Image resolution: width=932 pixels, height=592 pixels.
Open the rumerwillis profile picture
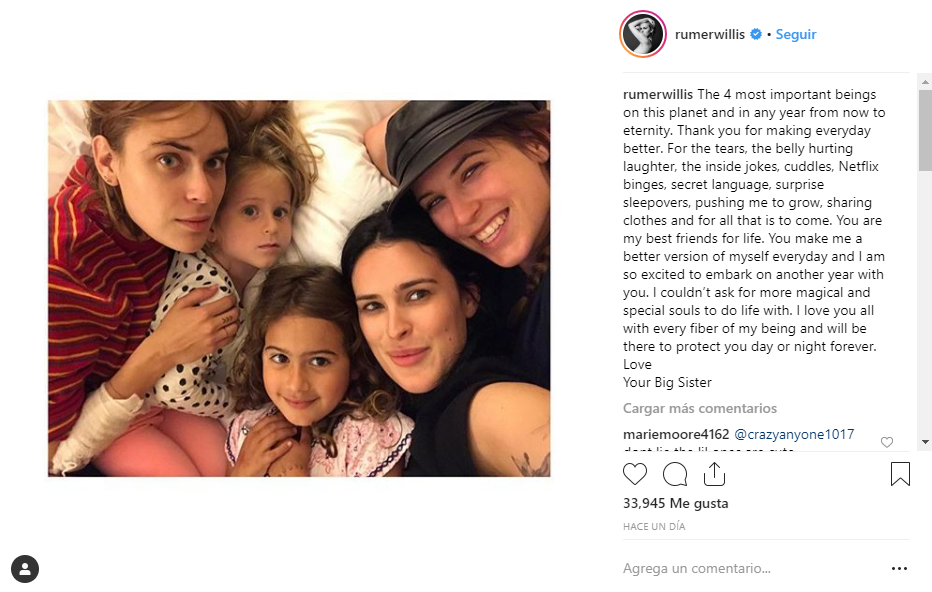coord(643,34)
